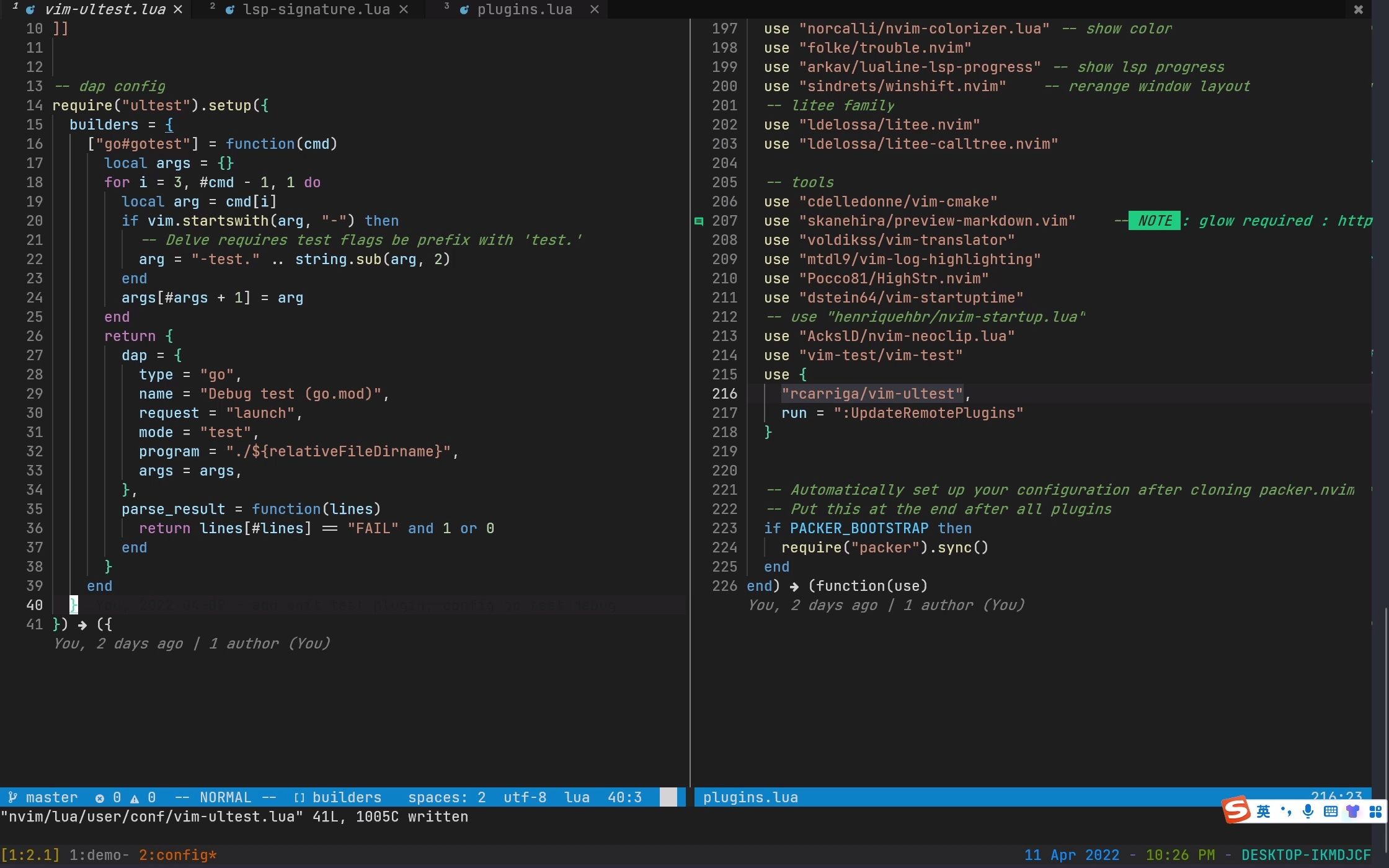
Task: Click line number 14 in left pane
Action: tap(35, 105)
